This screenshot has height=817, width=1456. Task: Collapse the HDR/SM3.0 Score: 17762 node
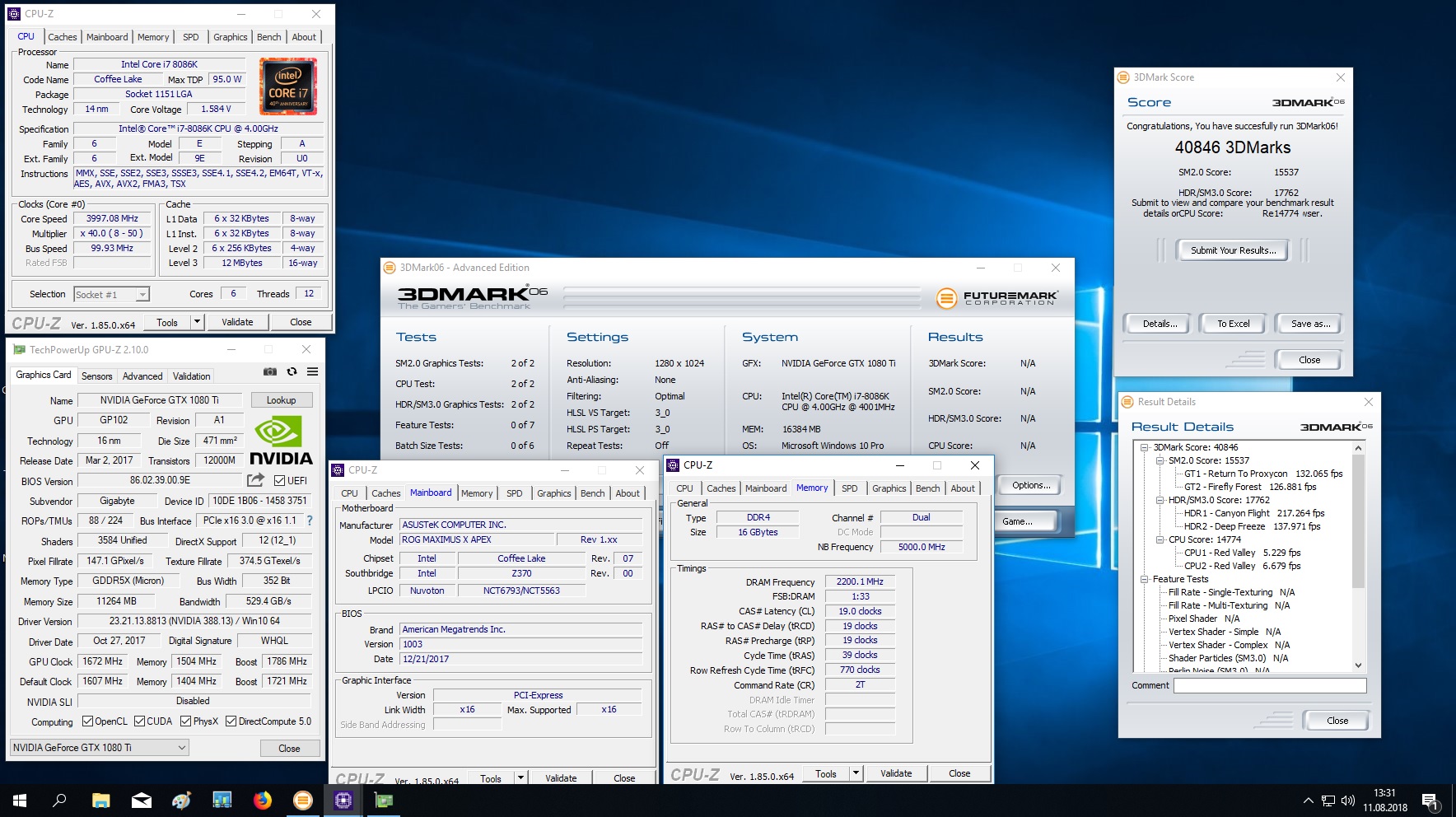(x=1160, y=500)
